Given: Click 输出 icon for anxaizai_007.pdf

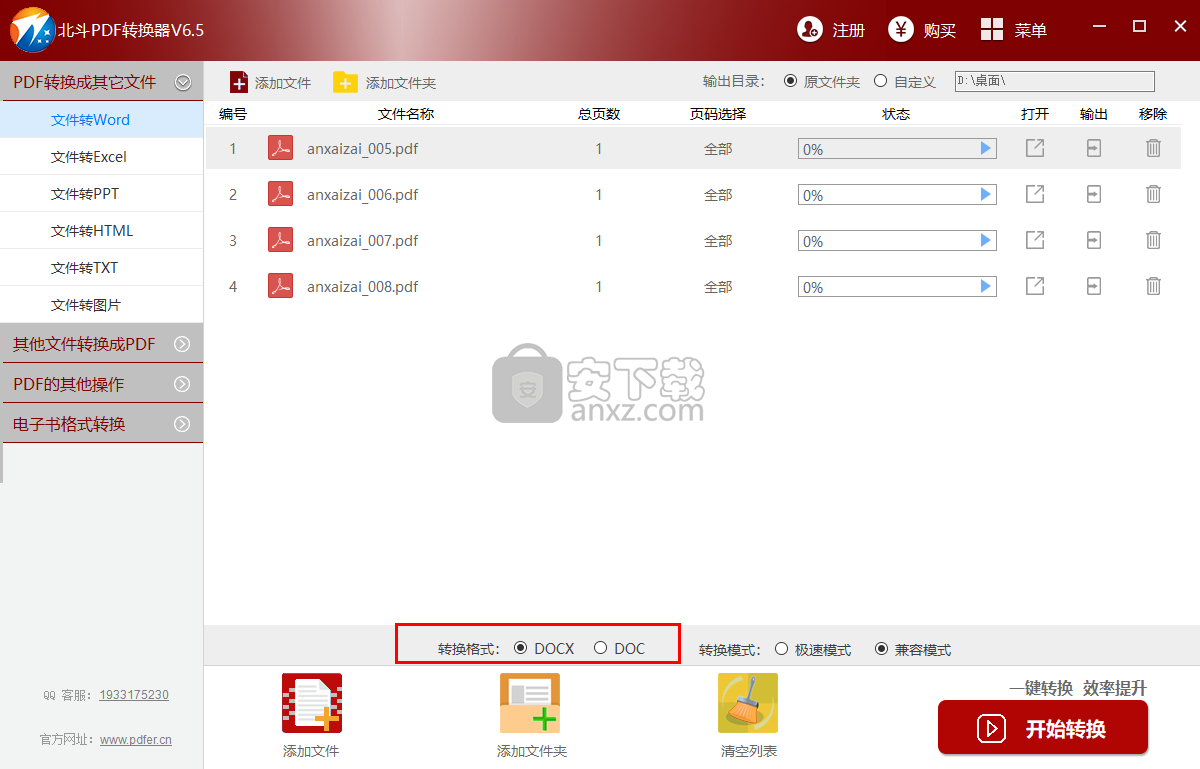Looking at the screenshot, I should coord(1094,240).
